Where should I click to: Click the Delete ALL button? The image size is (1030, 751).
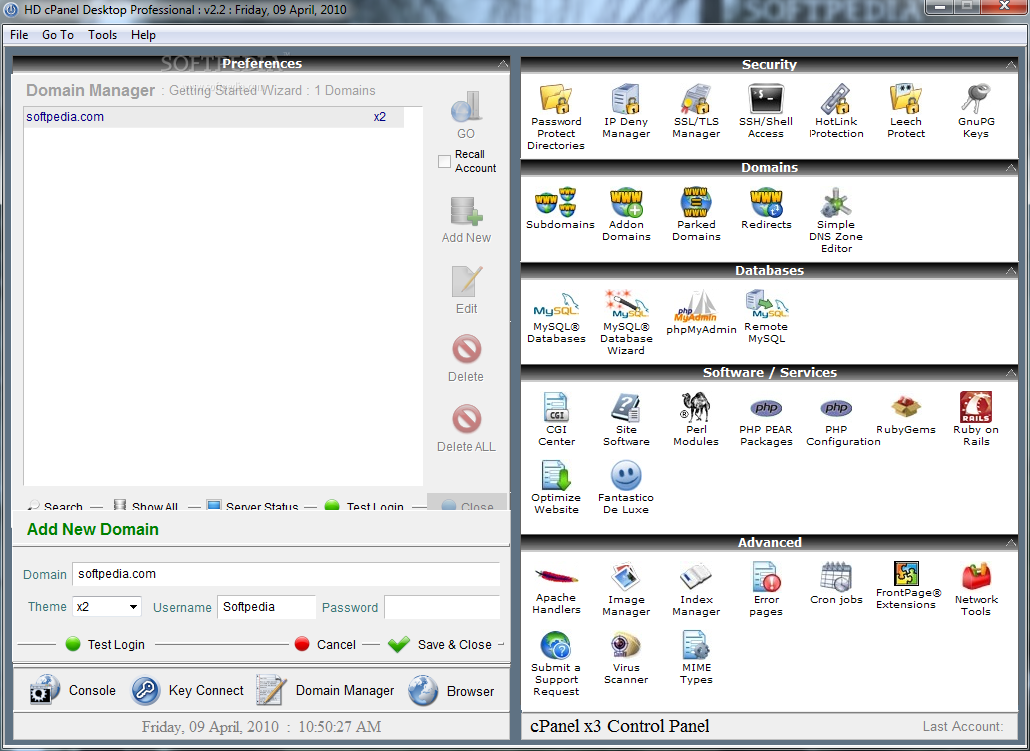click(x=466, y=428)
